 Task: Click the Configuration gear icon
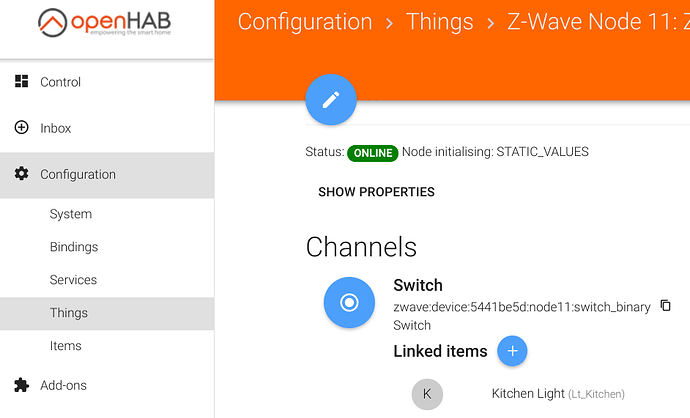22,174
